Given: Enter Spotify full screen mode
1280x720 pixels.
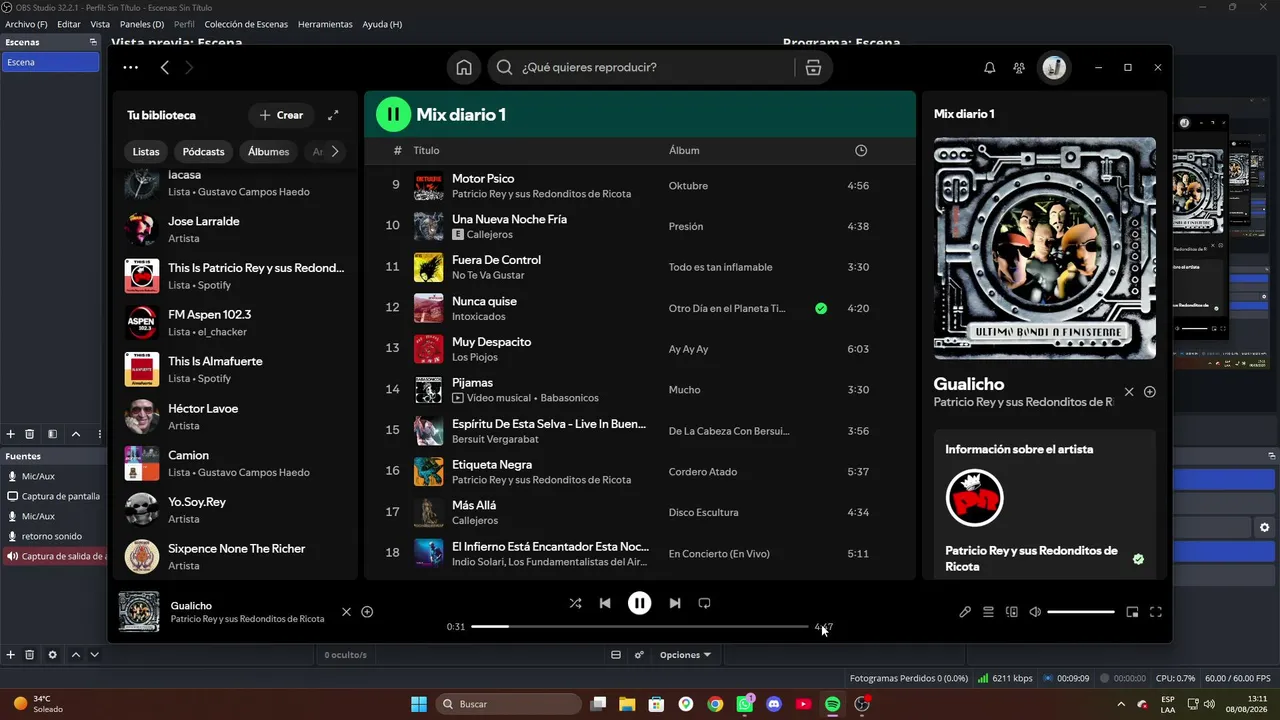Looking at the screenshot, I should point(1156,612).
